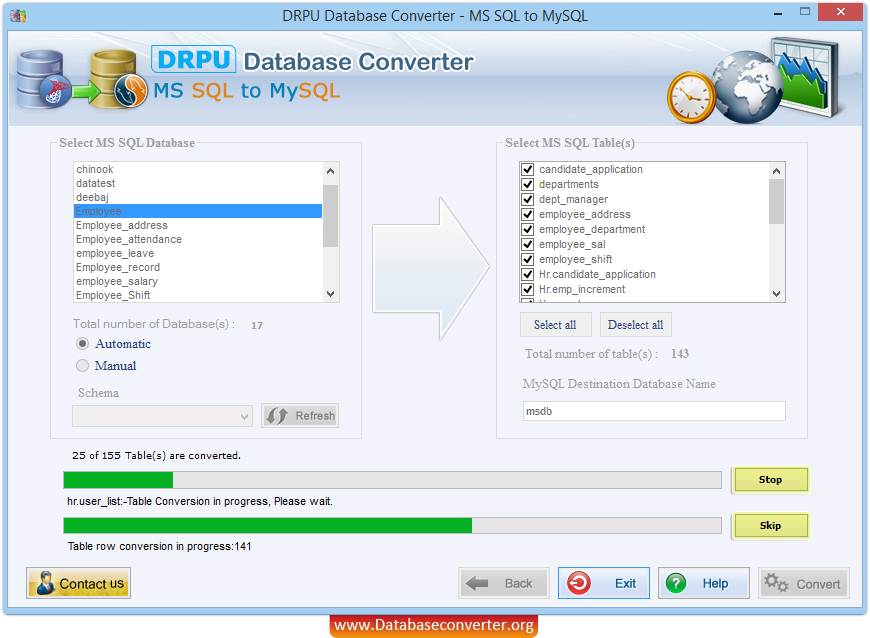Click the app icon in the title bar
Image resolution: width=870 pixels, height=638 pixels.
point(18,16)
